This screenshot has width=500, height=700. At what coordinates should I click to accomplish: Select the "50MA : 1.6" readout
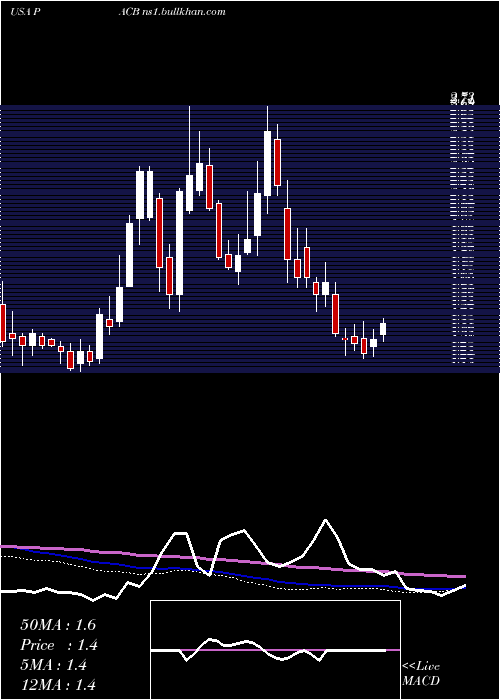[58, 625]
